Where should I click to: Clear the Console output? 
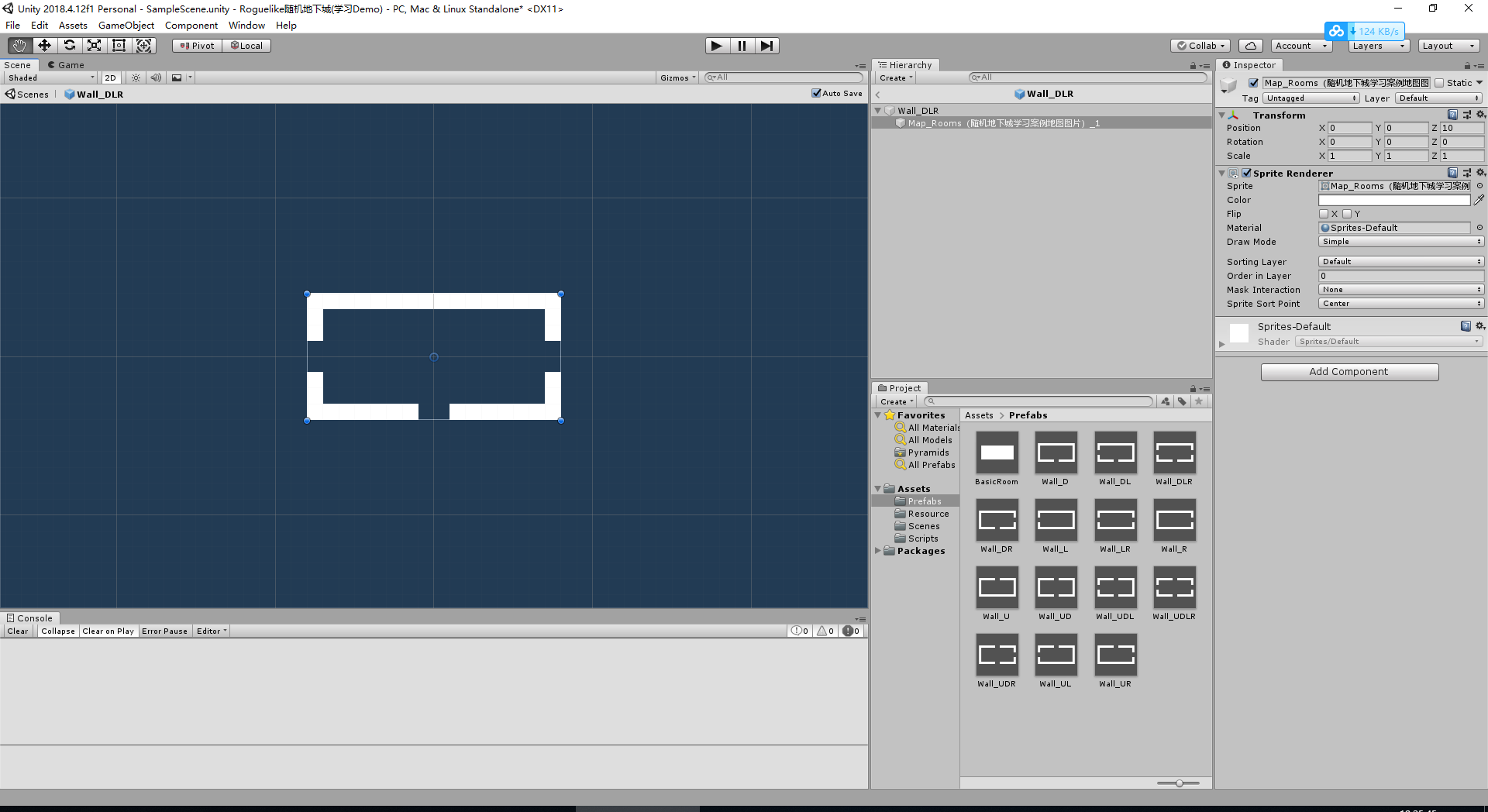[x=17, y=631]
